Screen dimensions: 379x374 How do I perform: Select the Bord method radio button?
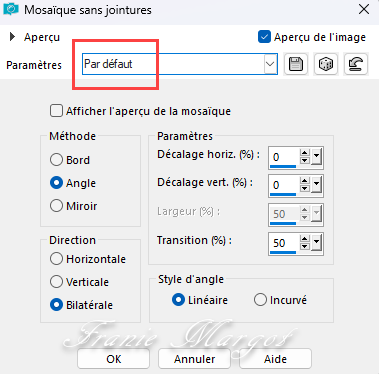coord(56,160)
